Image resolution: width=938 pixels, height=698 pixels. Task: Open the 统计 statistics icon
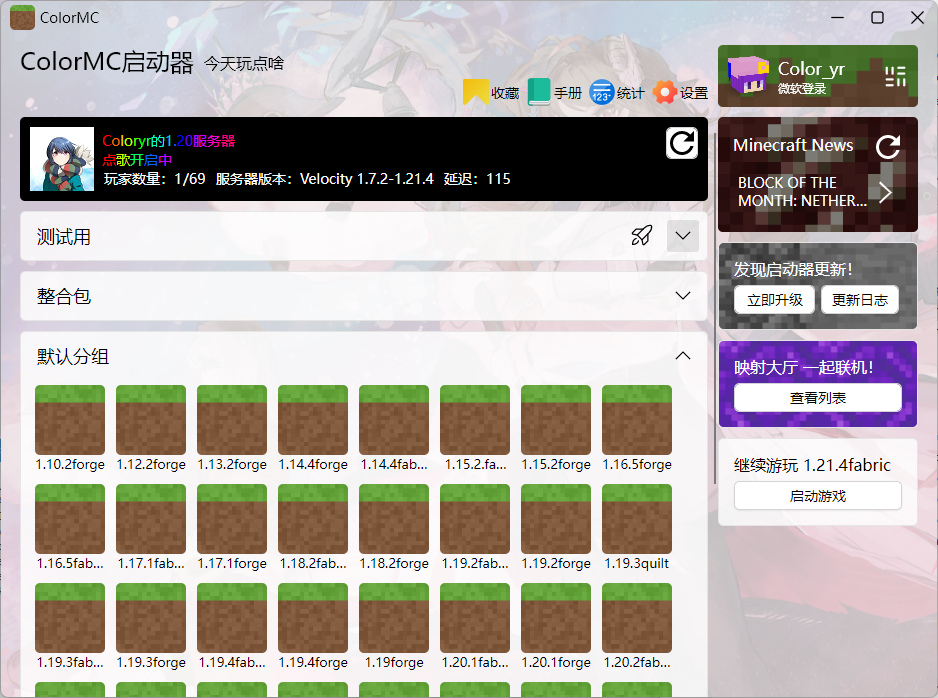602,93
